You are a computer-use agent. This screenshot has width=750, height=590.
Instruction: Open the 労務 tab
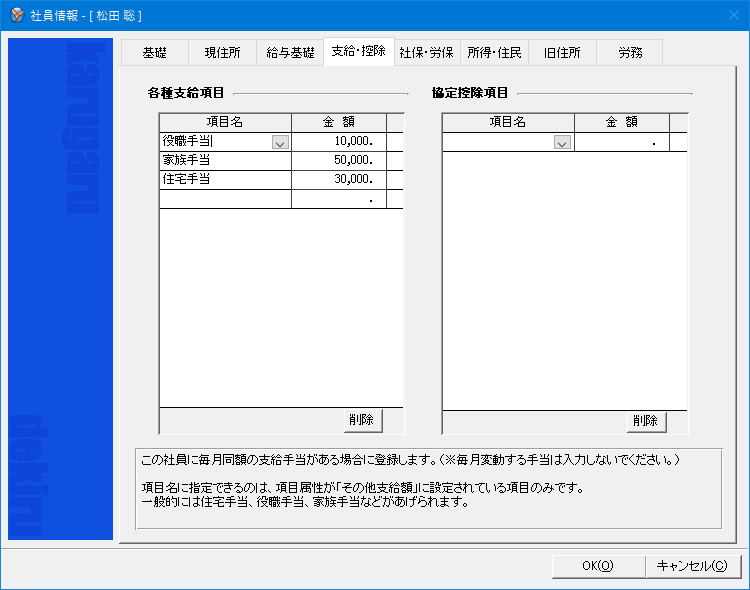tap(630, 53)
